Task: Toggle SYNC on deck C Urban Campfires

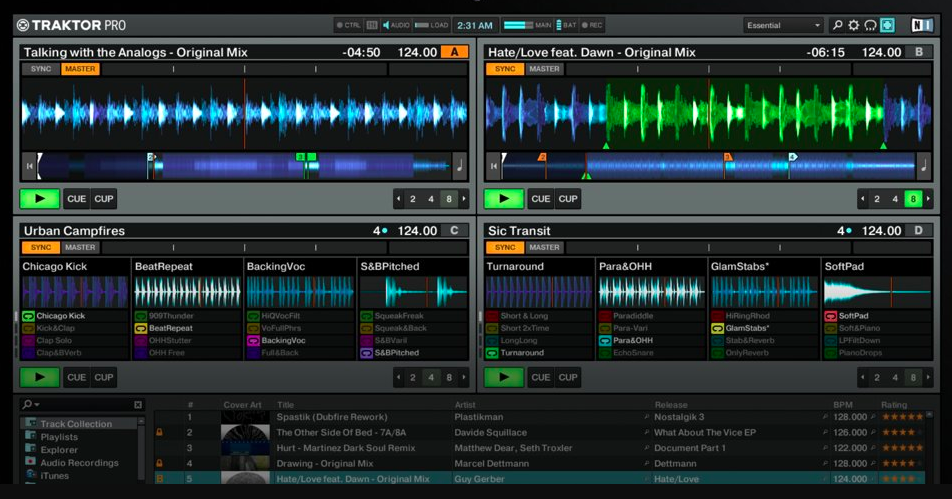Action: coord(41,247)
